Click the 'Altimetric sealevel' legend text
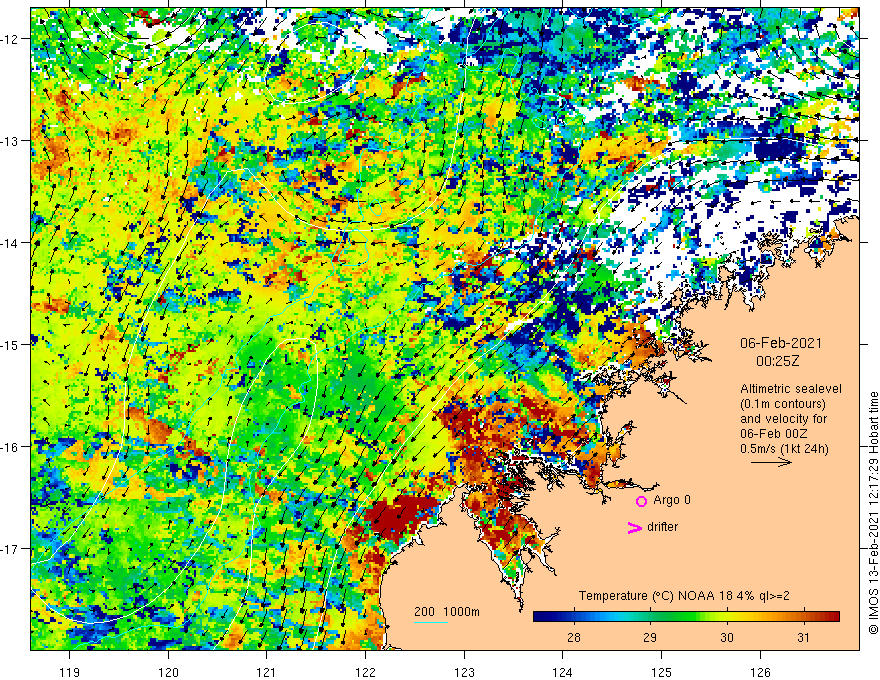Image resolution: width=880 pixels, height=680 pixels. (791, 388)
